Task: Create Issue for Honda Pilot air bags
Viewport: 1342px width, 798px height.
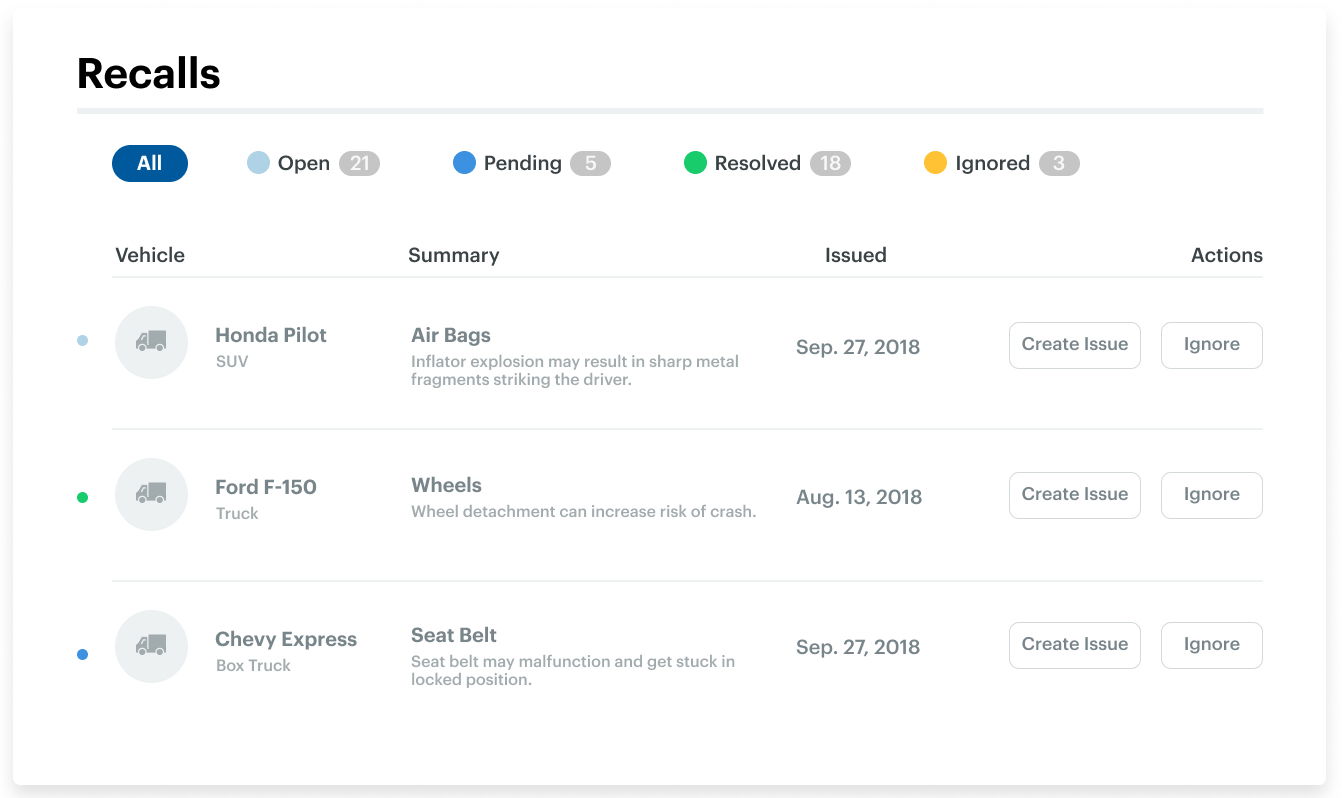Action: 1075,345
